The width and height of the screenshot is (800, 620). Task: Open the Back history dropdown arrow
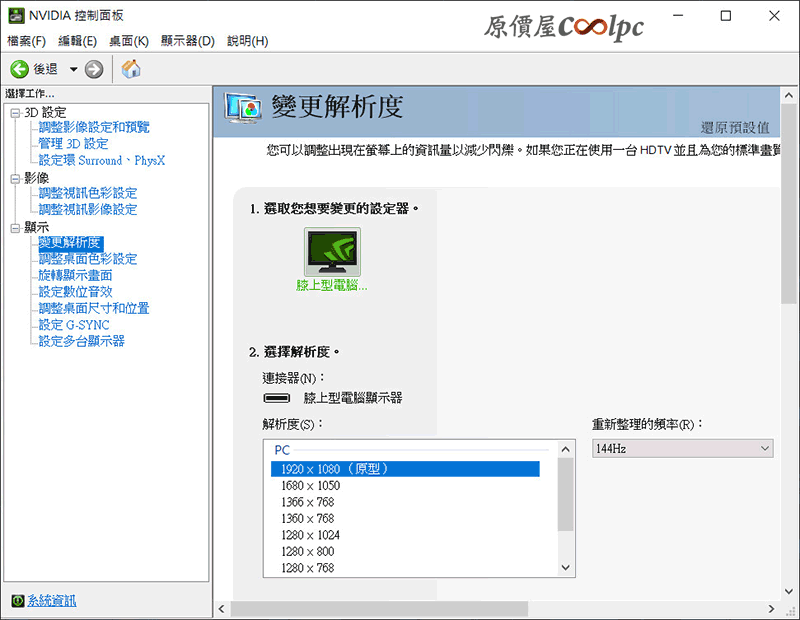tap(73, 69)
